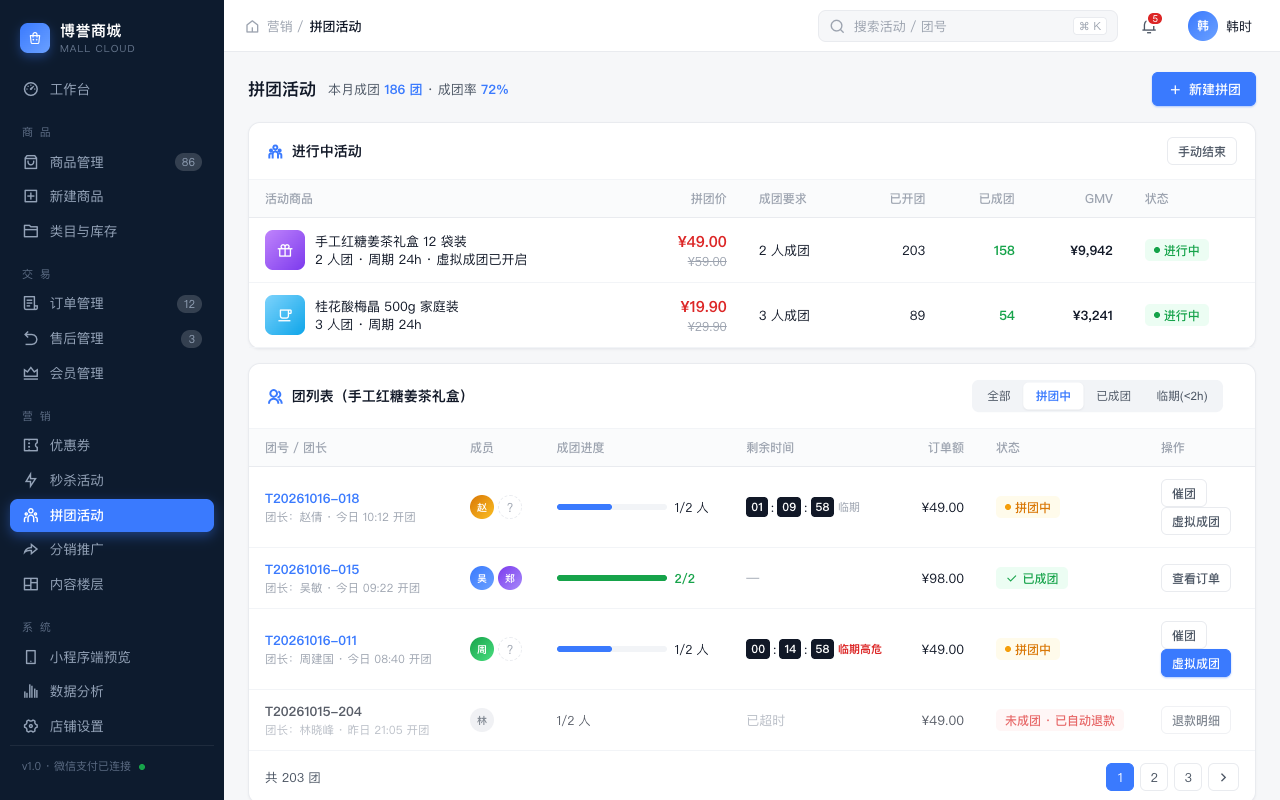Click the 秒杀活动 lightning icon
The width and height of the screenshot is (1280, 800).
click(31, 480)
